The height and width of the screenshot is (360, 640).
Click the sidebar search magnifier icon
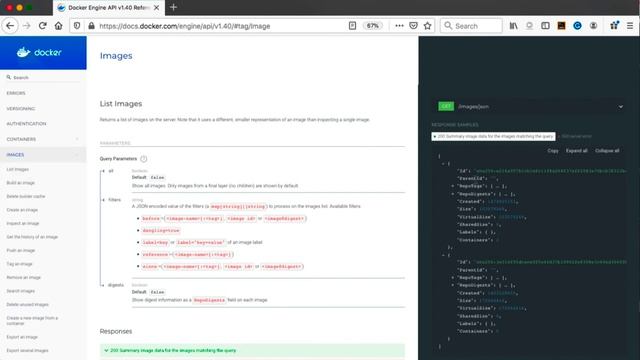pyautogui.click(x=9, y=77)
